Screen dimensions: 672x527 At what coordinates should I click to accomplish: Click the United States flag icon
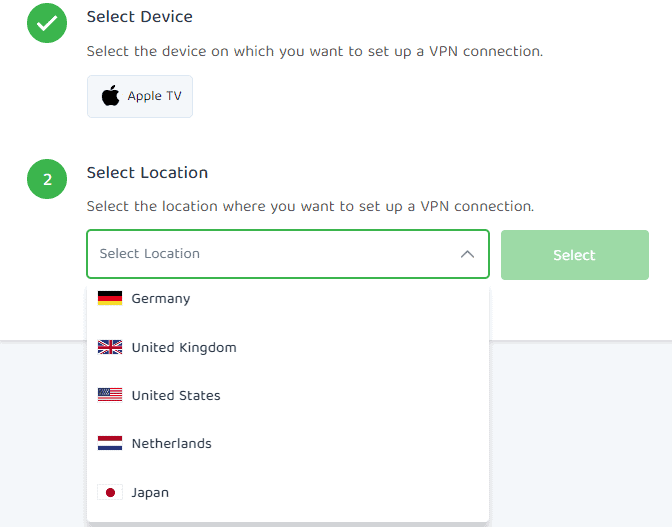[110, 395]
